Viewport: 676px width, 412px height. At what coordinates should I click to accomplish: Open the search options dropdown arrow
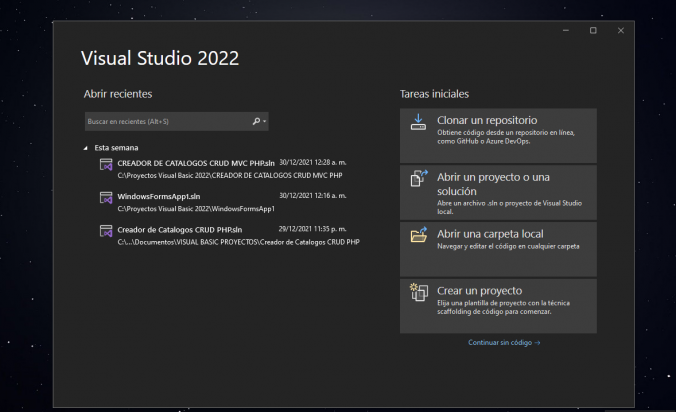point(265,121)
